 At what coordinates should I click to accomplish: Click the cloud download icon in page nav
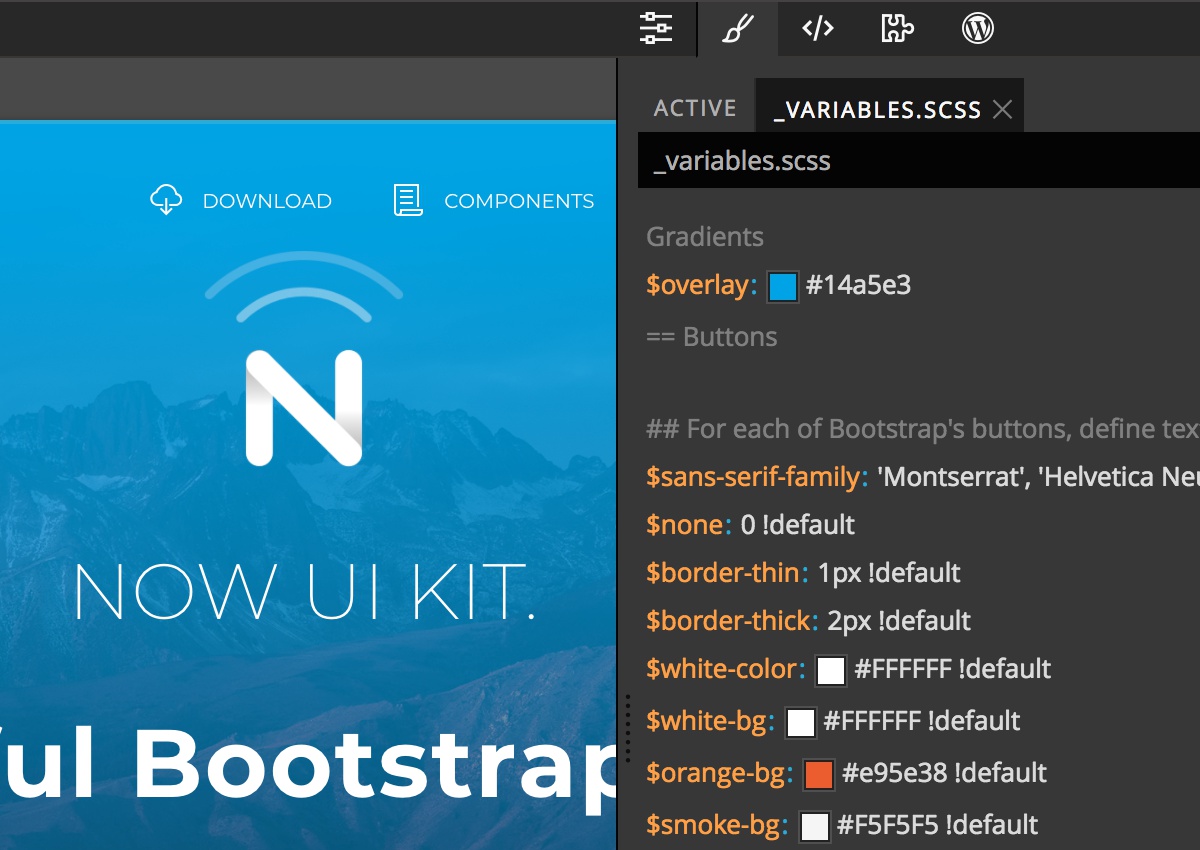click(x=166, y=199)
